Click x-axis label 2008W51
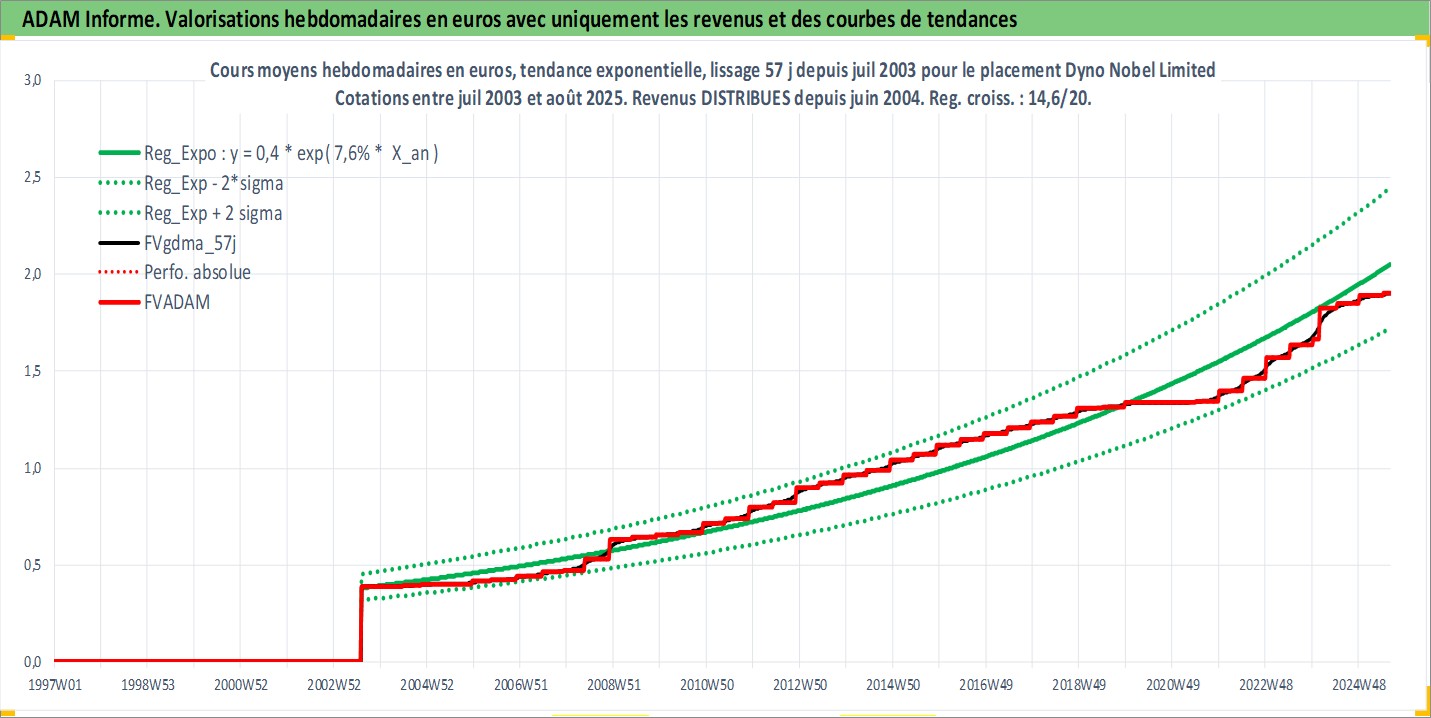Screen dimensions: 1431x718 coord(613,686)
